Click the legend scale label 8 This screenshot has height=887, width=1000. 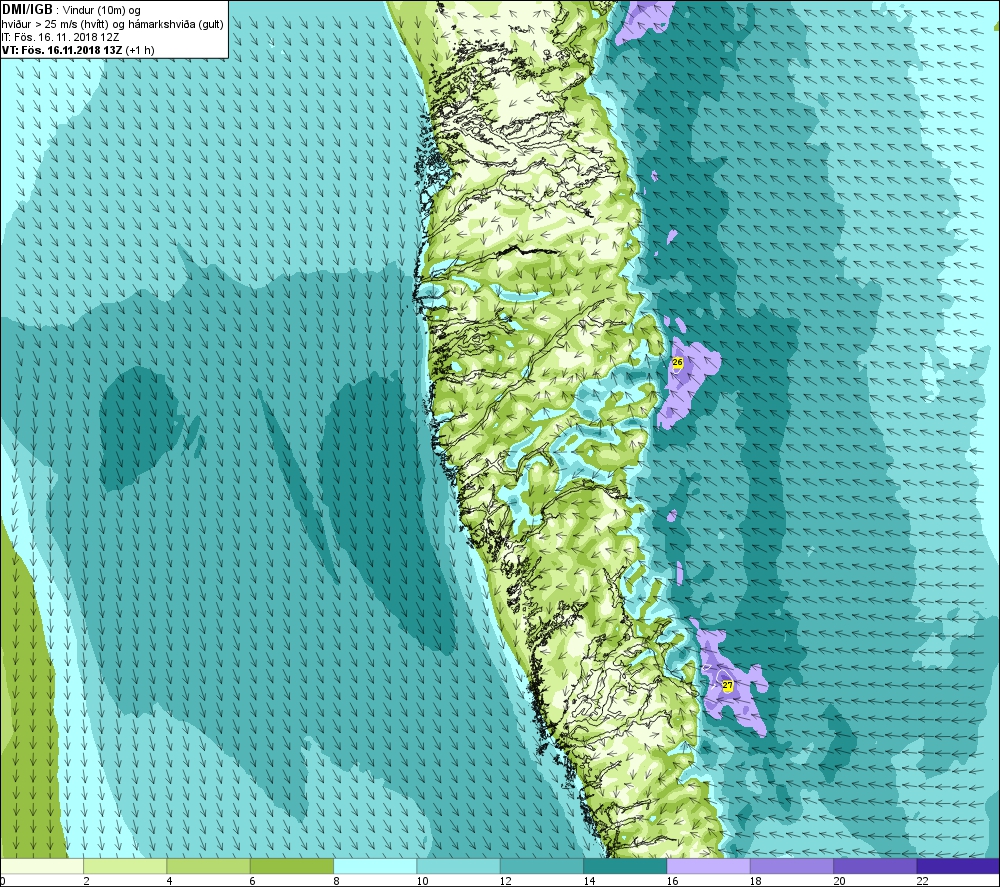[336, 881]
